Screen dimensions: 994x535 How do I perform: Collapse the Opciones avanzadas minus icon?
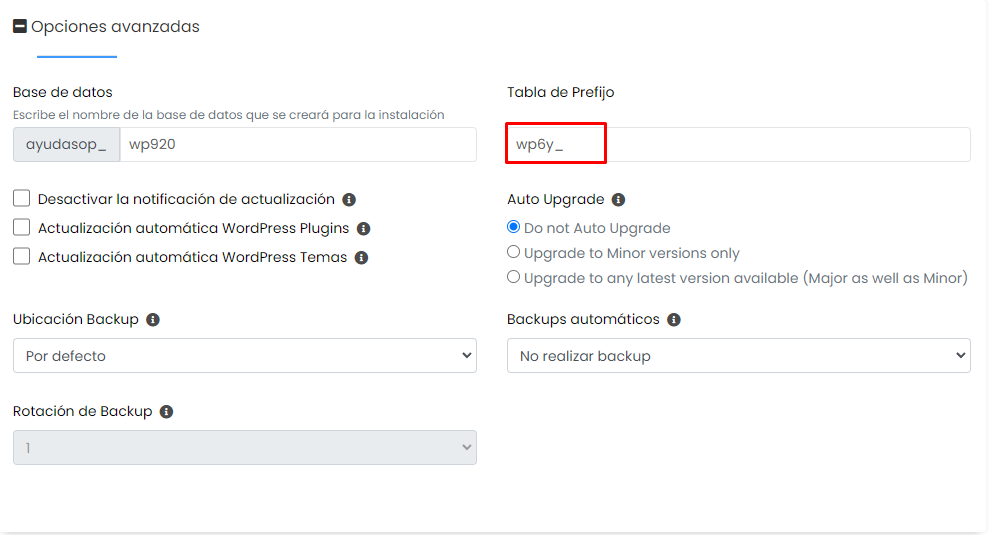[20, 26]
